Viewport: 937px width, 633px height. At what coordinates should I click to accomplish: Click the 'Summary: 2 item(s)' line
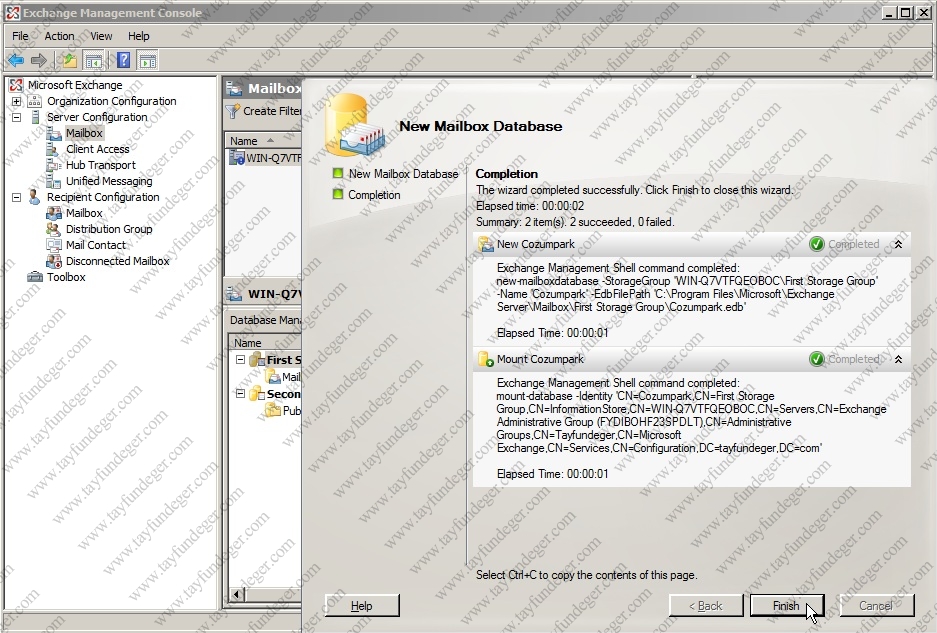point(575,222)
